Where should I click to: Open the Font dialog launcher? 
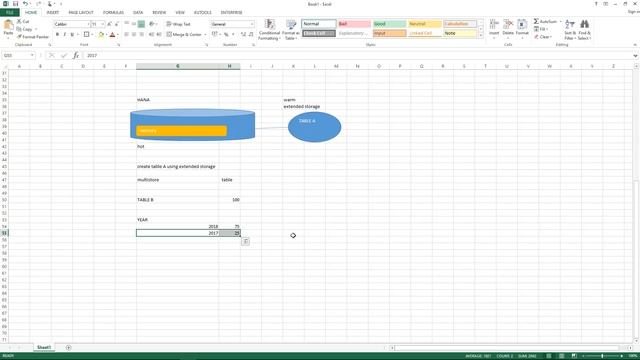click(118, 44)
